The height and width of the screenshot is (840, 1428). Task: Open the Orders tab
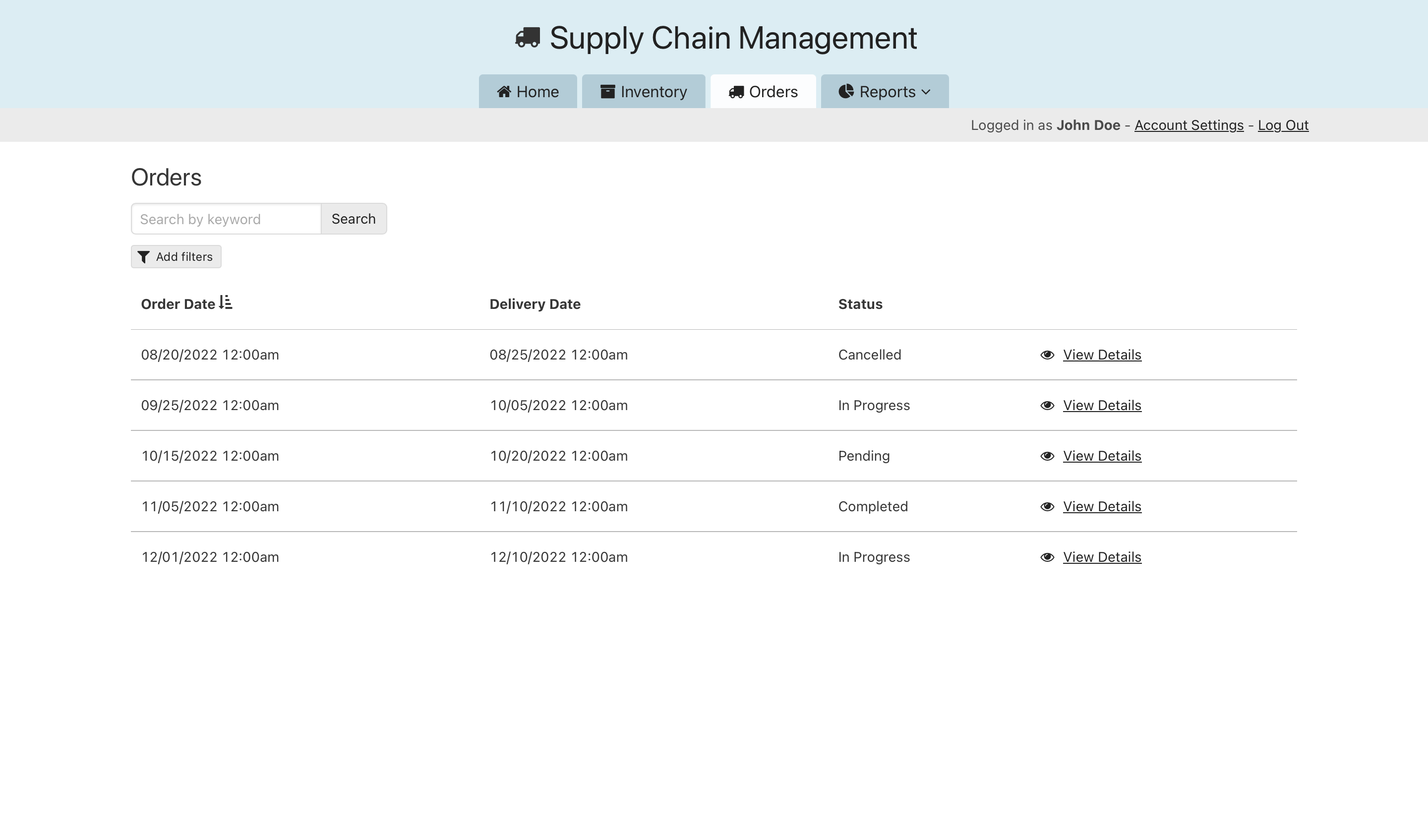763,92
